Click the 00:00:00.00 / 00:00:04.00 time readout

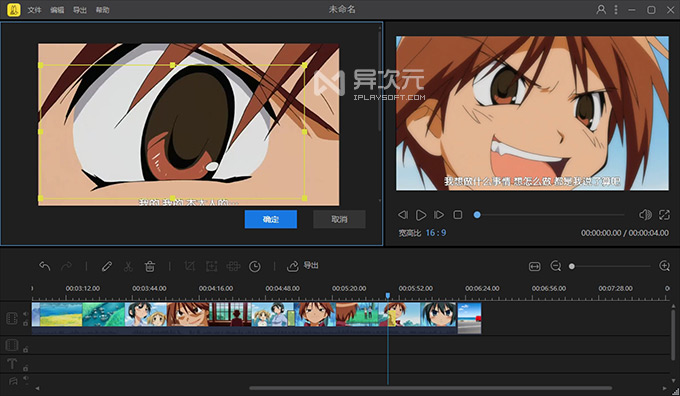[x=625, y=233]
